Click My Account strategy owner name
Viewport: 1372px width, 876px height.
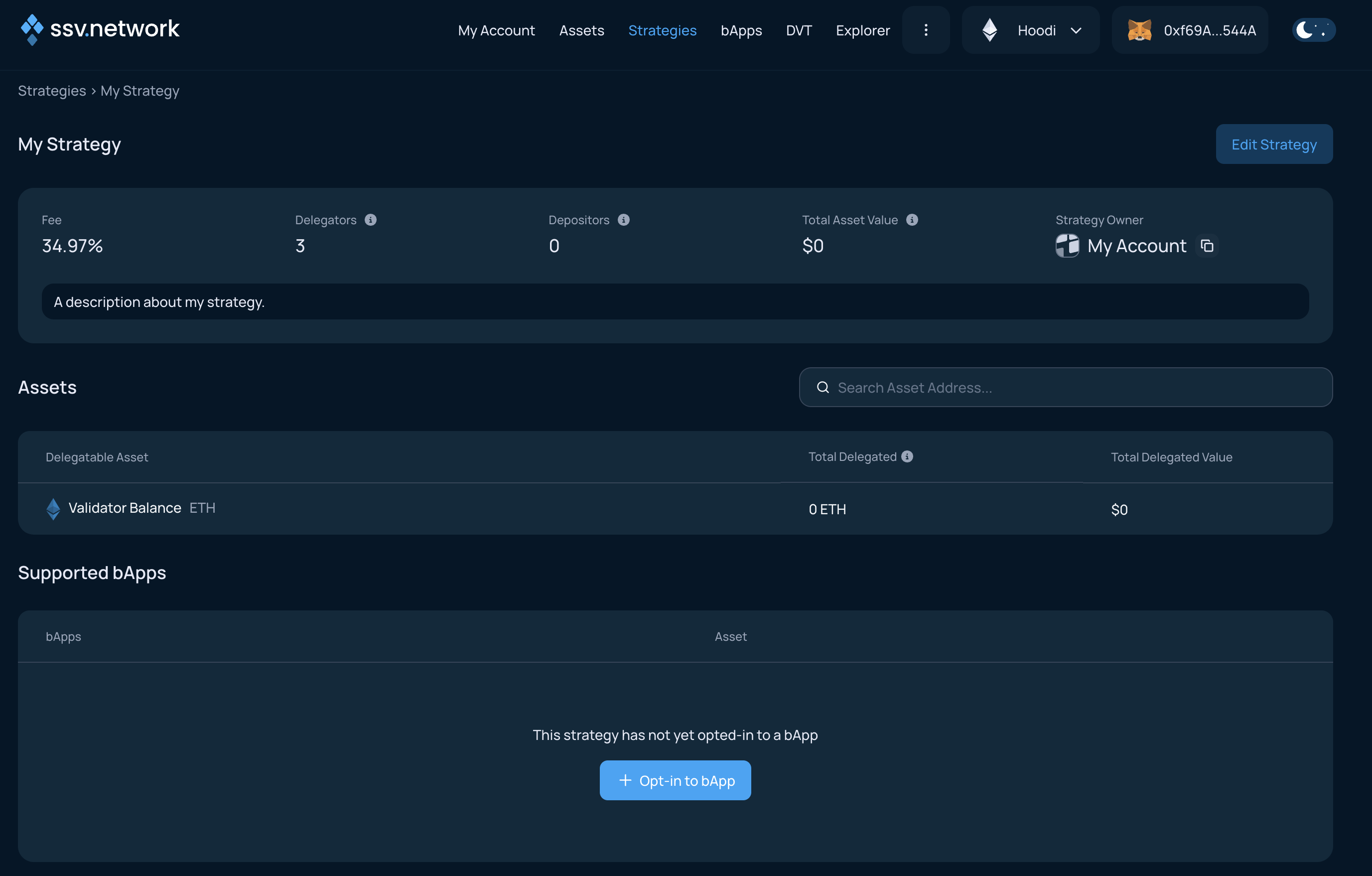pos(1137,246)
